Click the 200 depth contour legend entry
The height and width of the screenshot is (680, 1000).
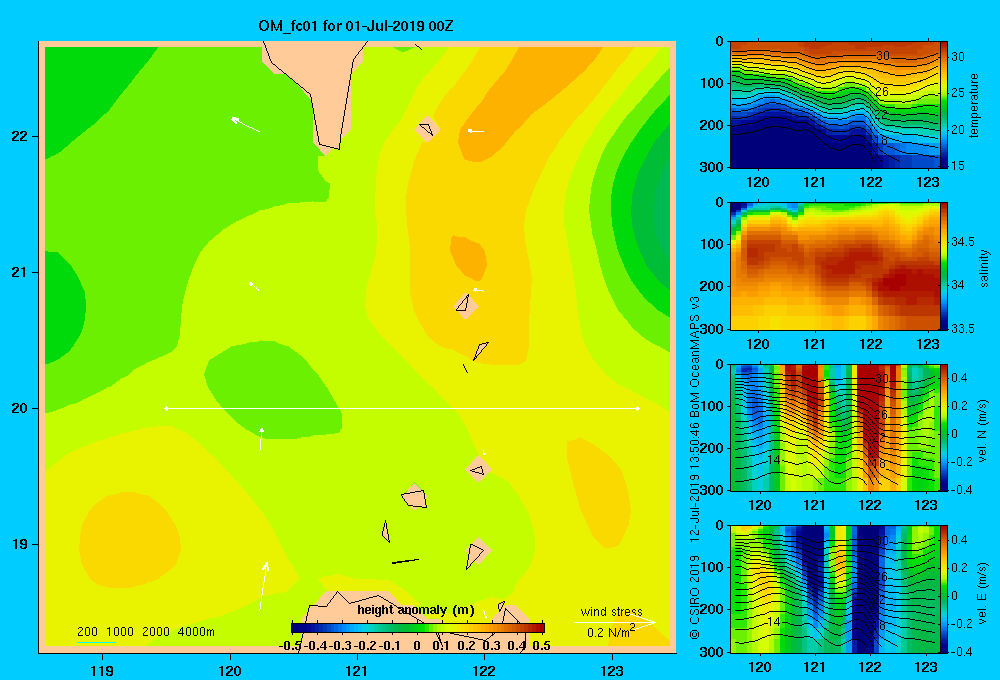coord(87,632)
